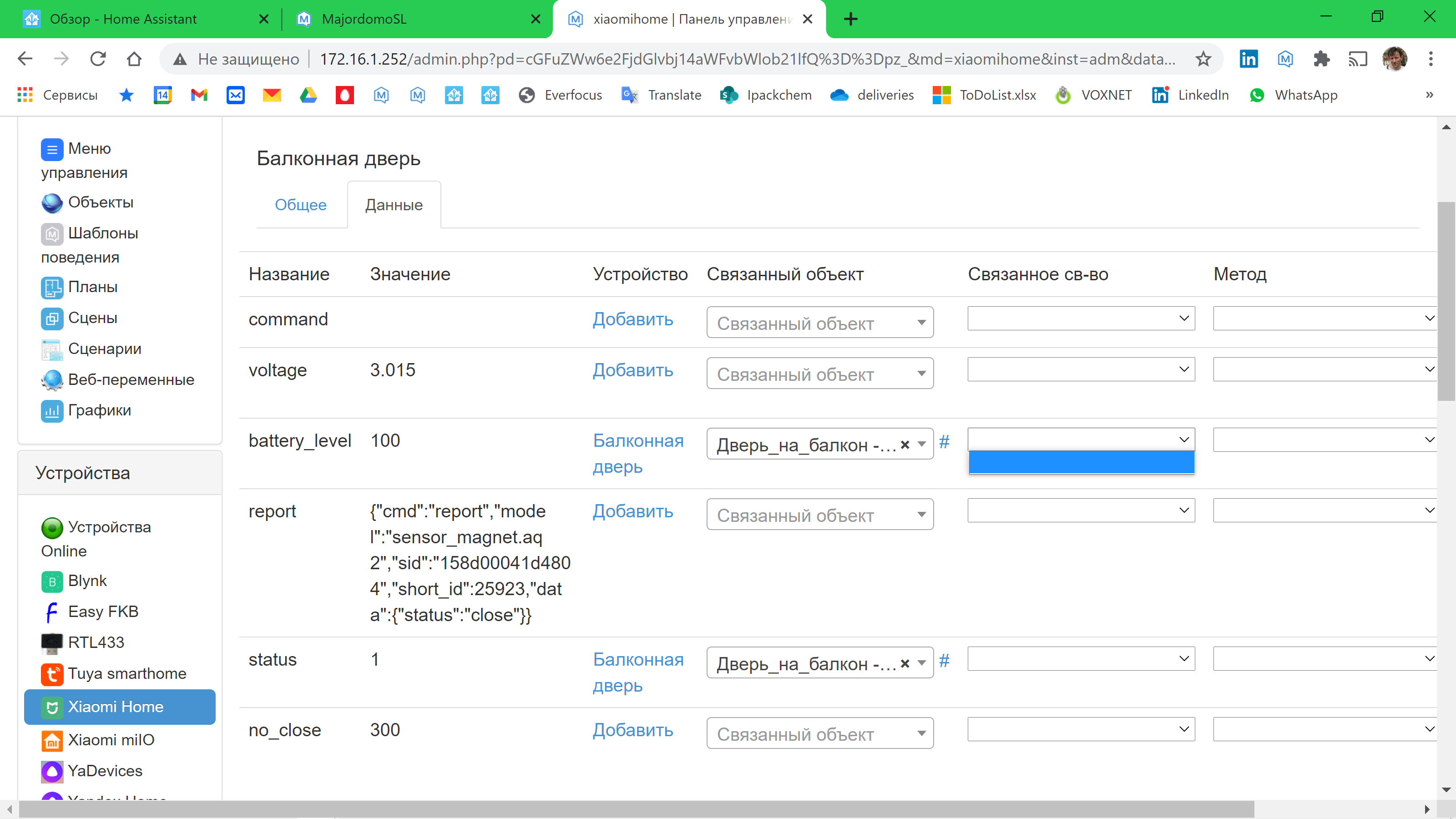Screen dimensions: 1456x819
Task: Open the Blynk device page
Action: 87,581
